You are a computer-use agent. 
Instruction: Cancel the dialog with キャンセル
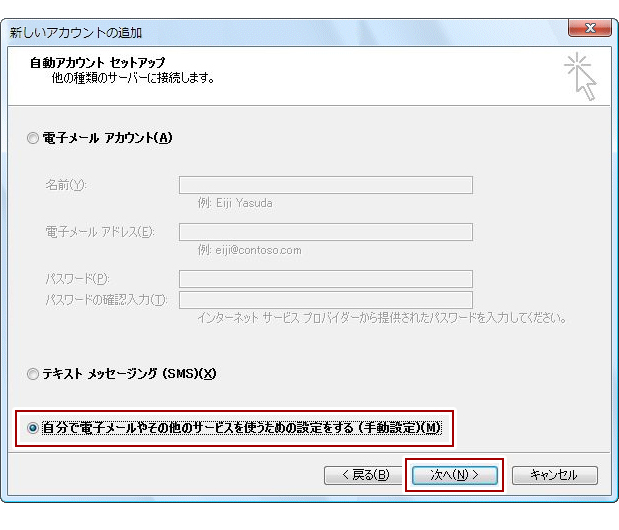point(555,475)
